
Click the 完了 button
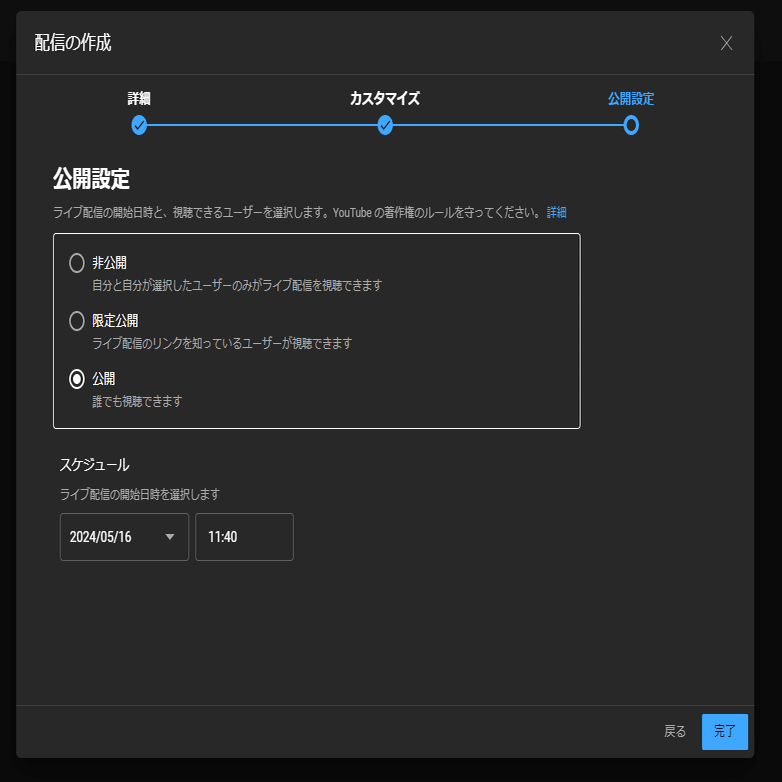[725, 732]
